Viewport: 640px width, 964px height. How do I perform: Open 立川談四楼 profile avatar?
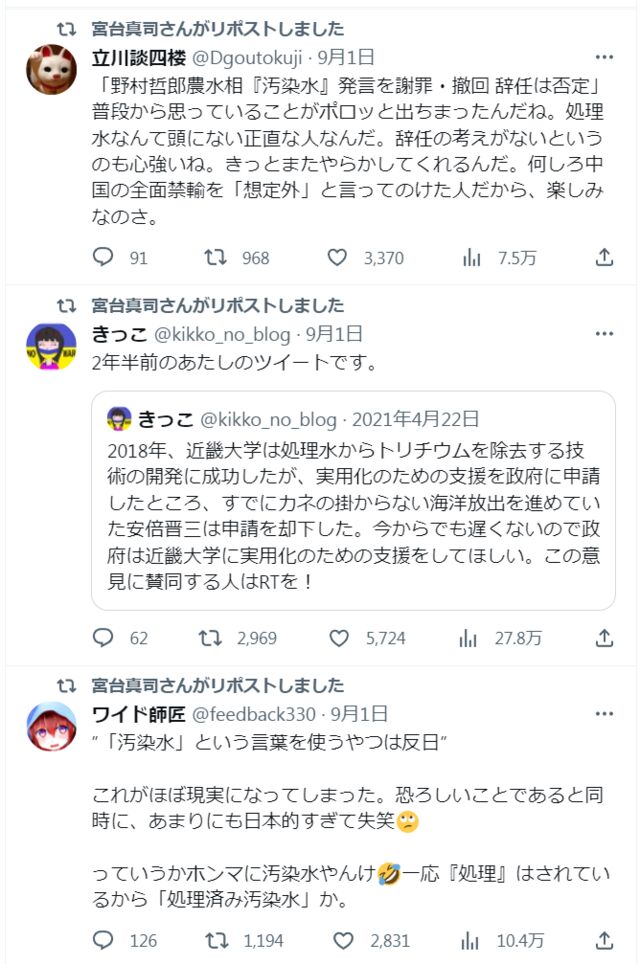(x=51, y=70)
